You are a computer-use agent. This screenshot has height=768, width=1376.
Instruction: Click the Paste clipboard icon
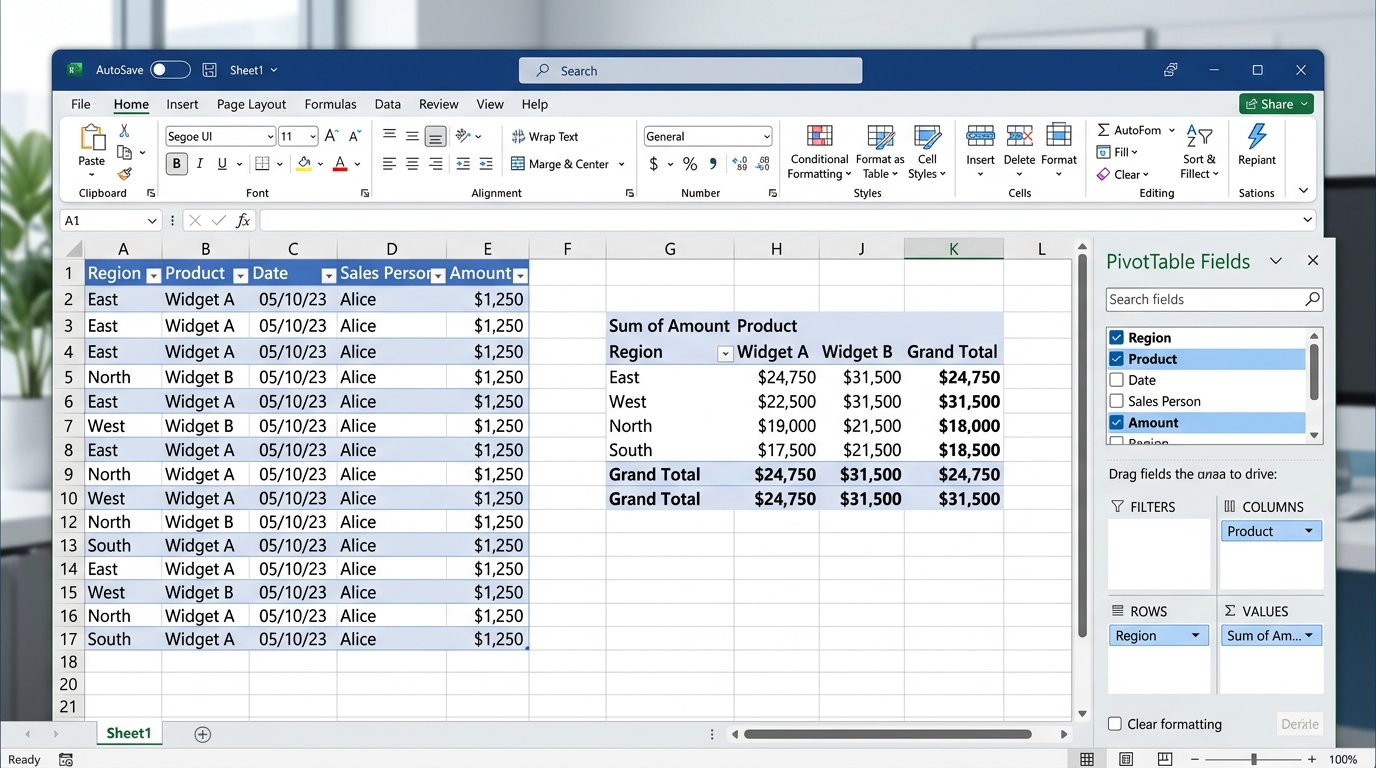[92, 137]
